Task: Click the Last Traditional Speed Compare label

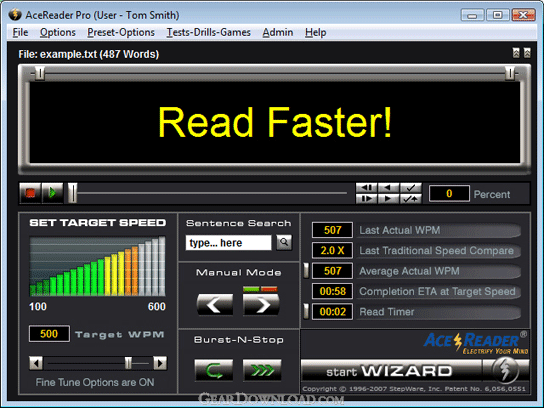Action: click(436, 250)
